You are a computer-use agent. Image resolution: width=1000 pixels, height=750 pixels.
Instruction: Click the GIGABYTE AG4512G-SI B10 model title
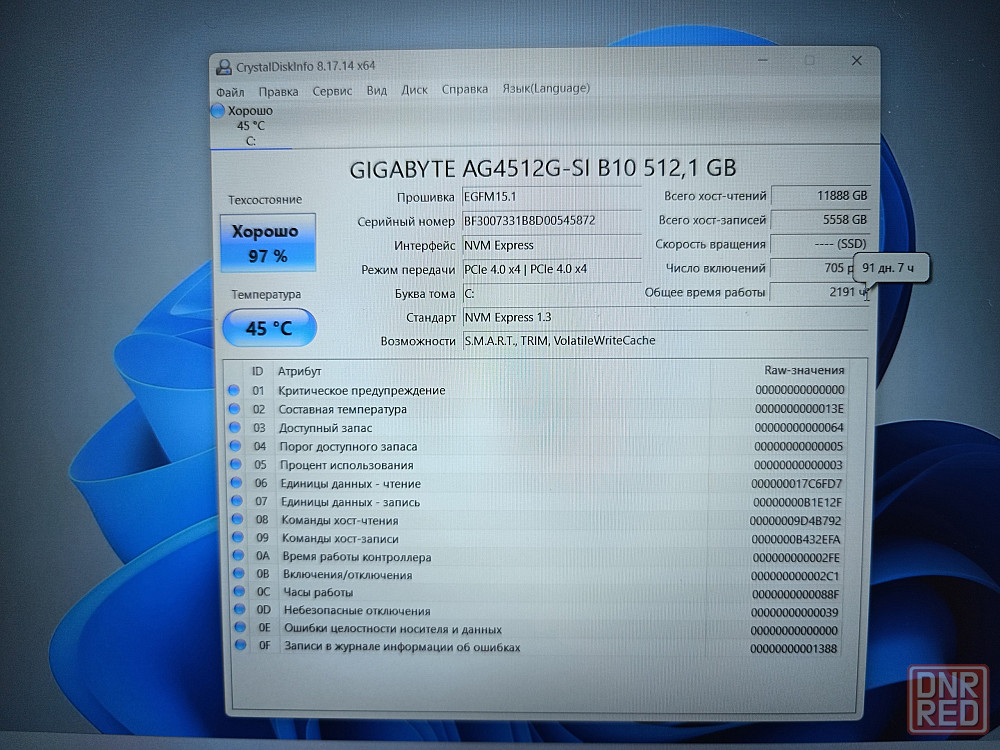click(543, 168)
